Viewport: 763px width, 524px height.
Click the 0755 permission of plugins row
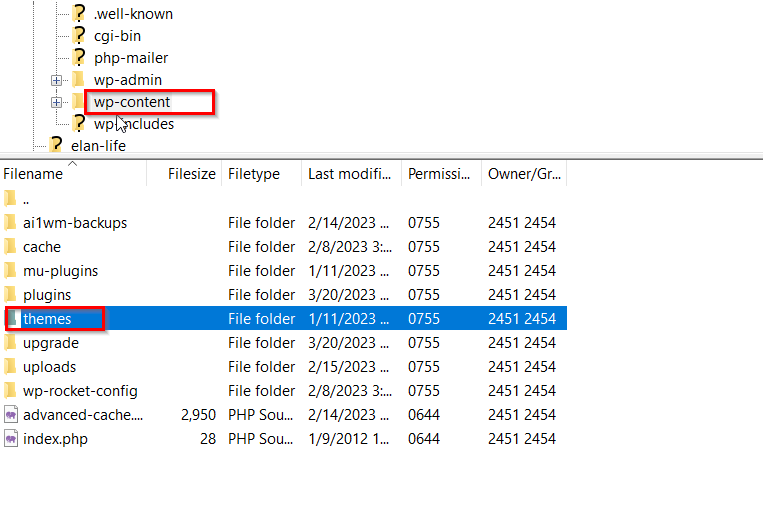[424, 295]
